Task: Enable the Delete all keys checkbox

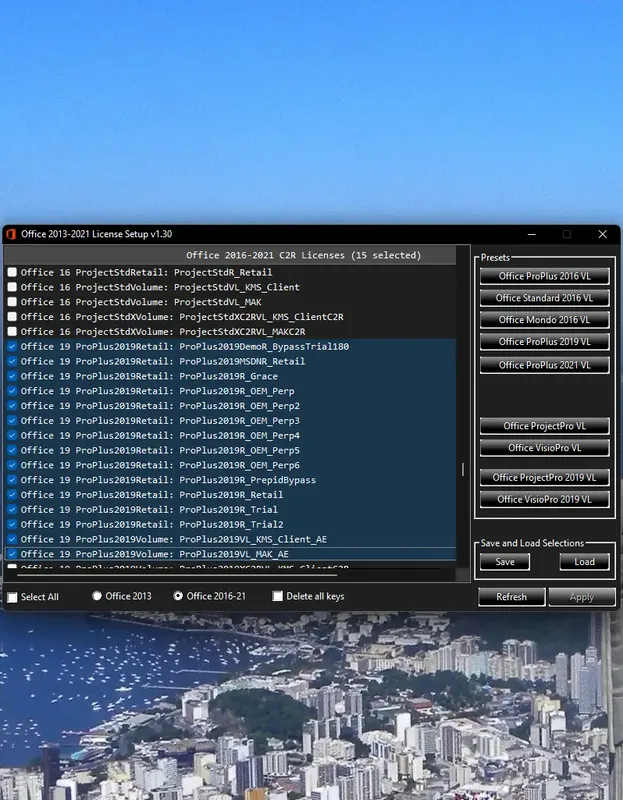Action: (278, 596)
